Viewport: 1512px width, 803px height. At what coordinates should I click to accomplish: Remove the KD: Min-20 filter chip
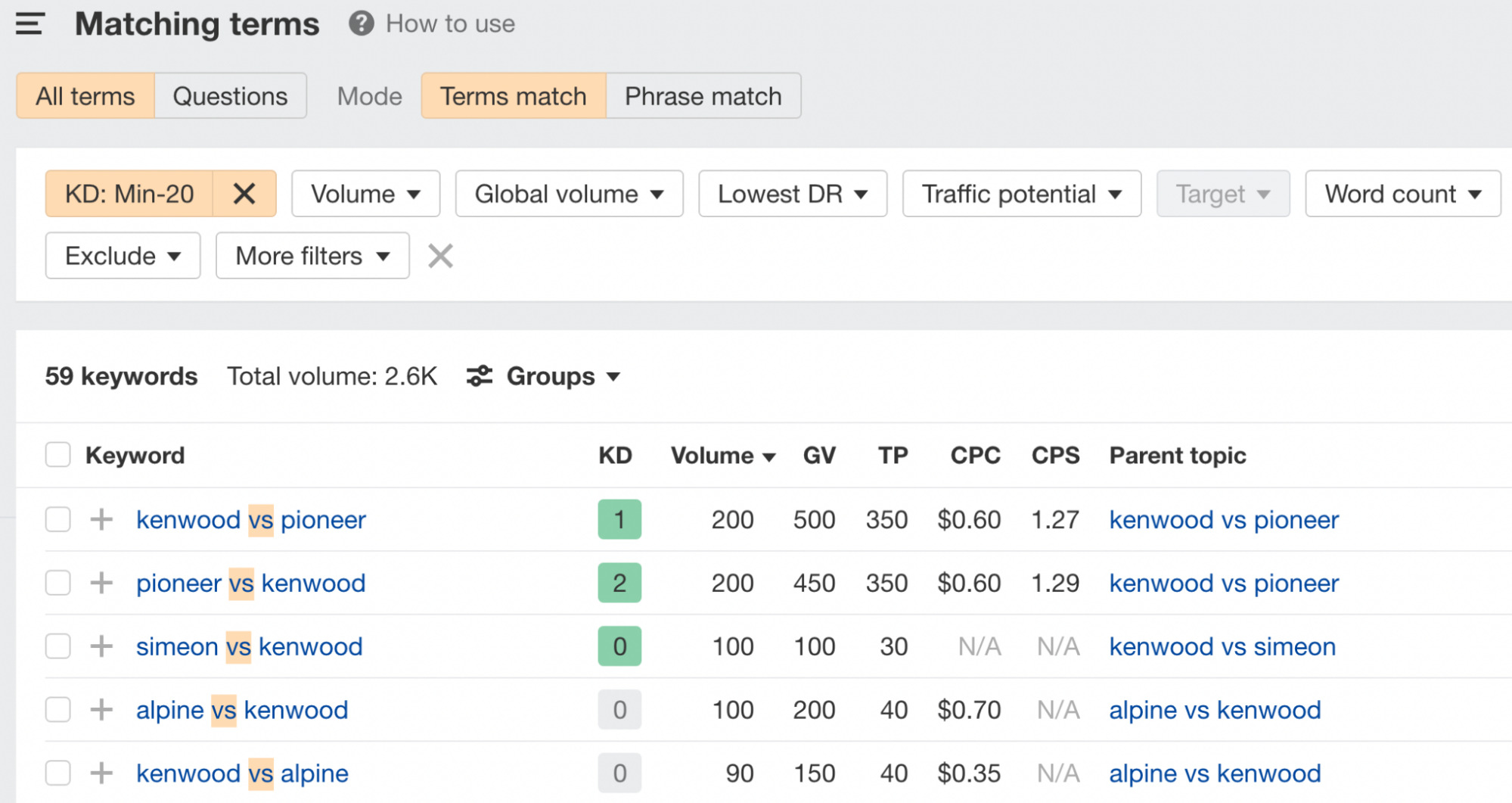click(244, 194)
